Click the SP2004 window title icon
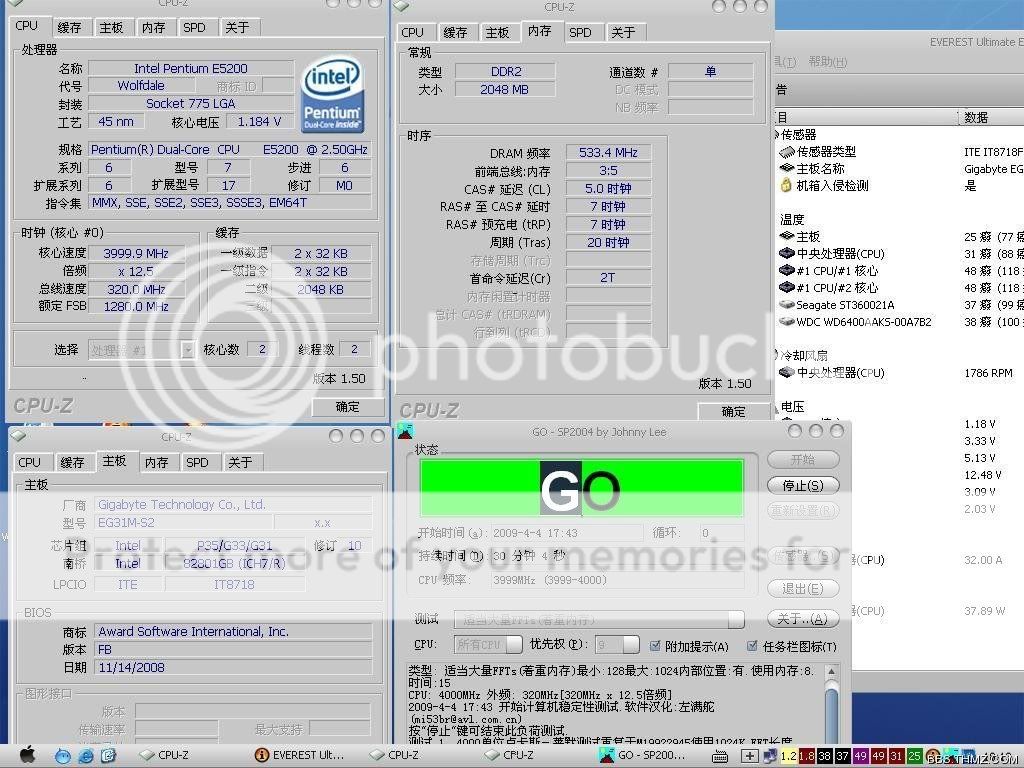 point(405,431)
